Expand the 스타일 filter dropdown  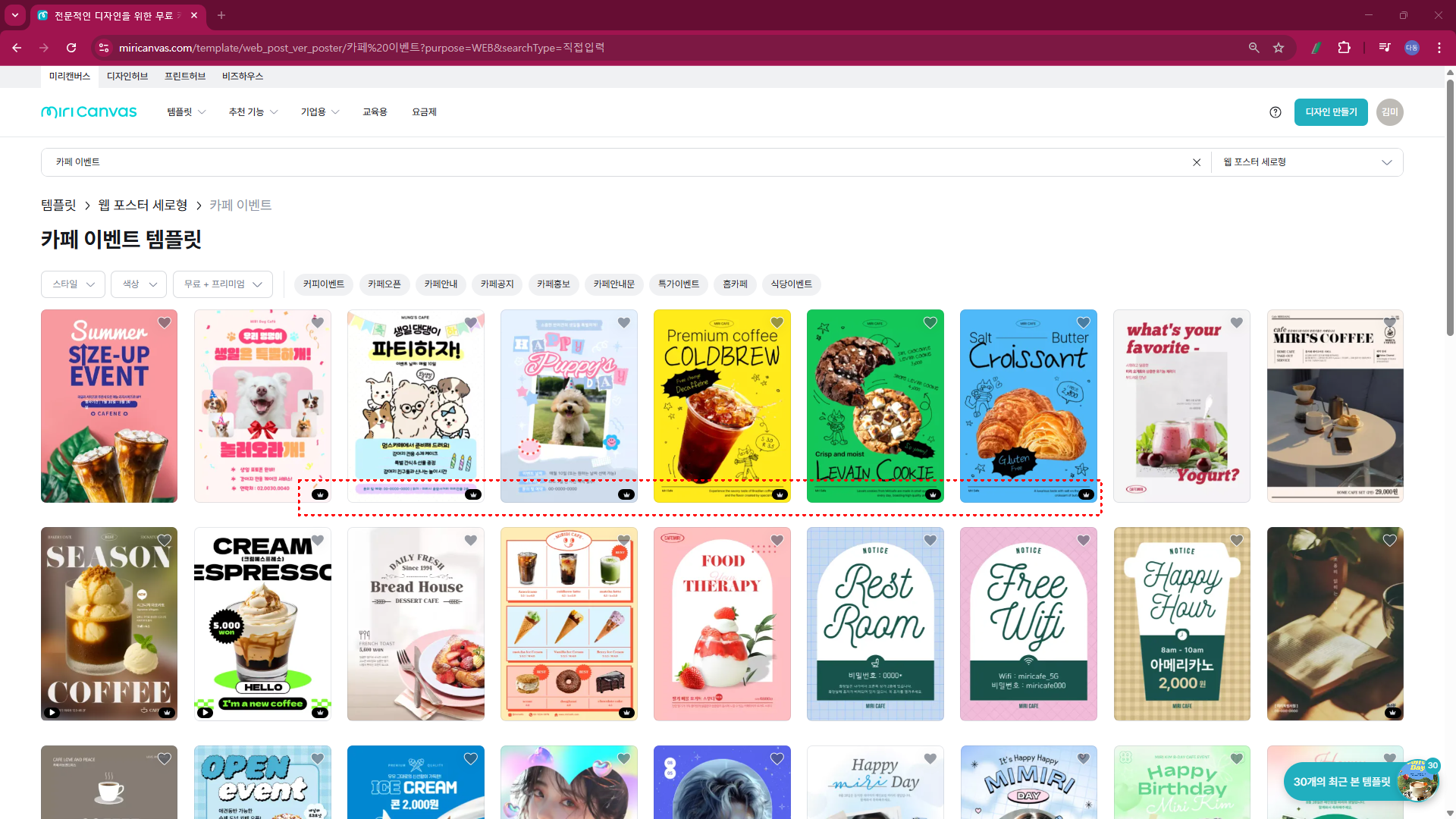(x=73, y=284)
